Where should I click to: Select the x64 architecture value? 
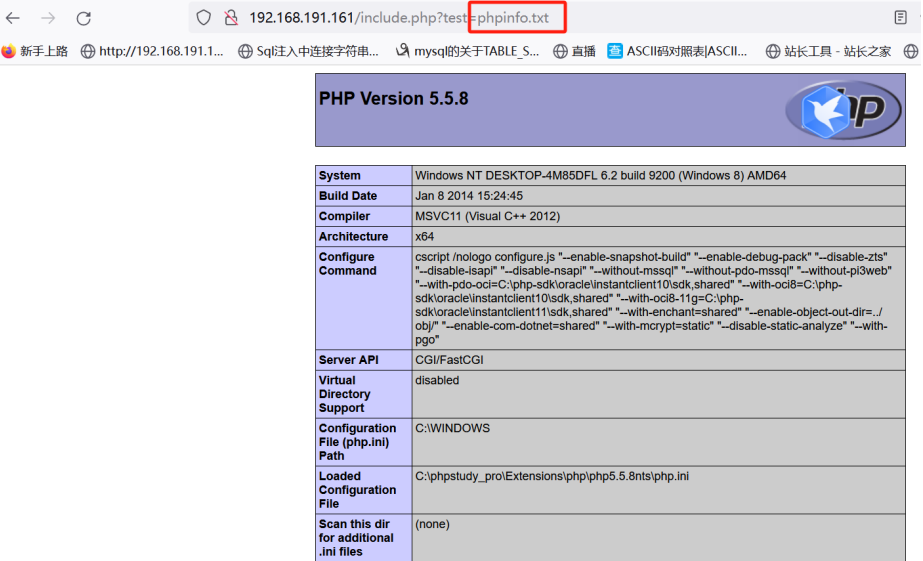tap(424, 236)
